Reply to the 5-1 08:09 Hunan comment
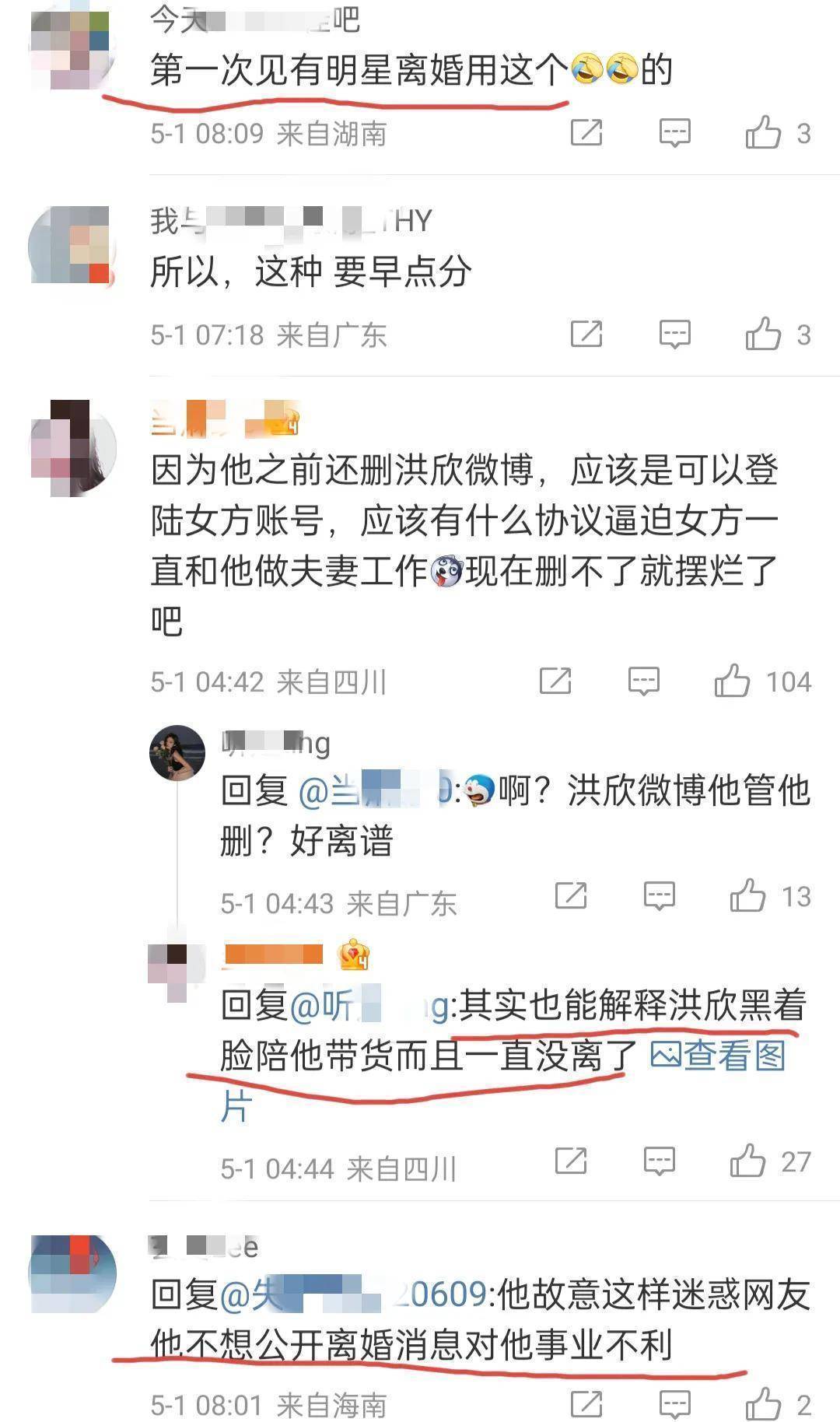The image size is (840, 1422). pos(674,133)
